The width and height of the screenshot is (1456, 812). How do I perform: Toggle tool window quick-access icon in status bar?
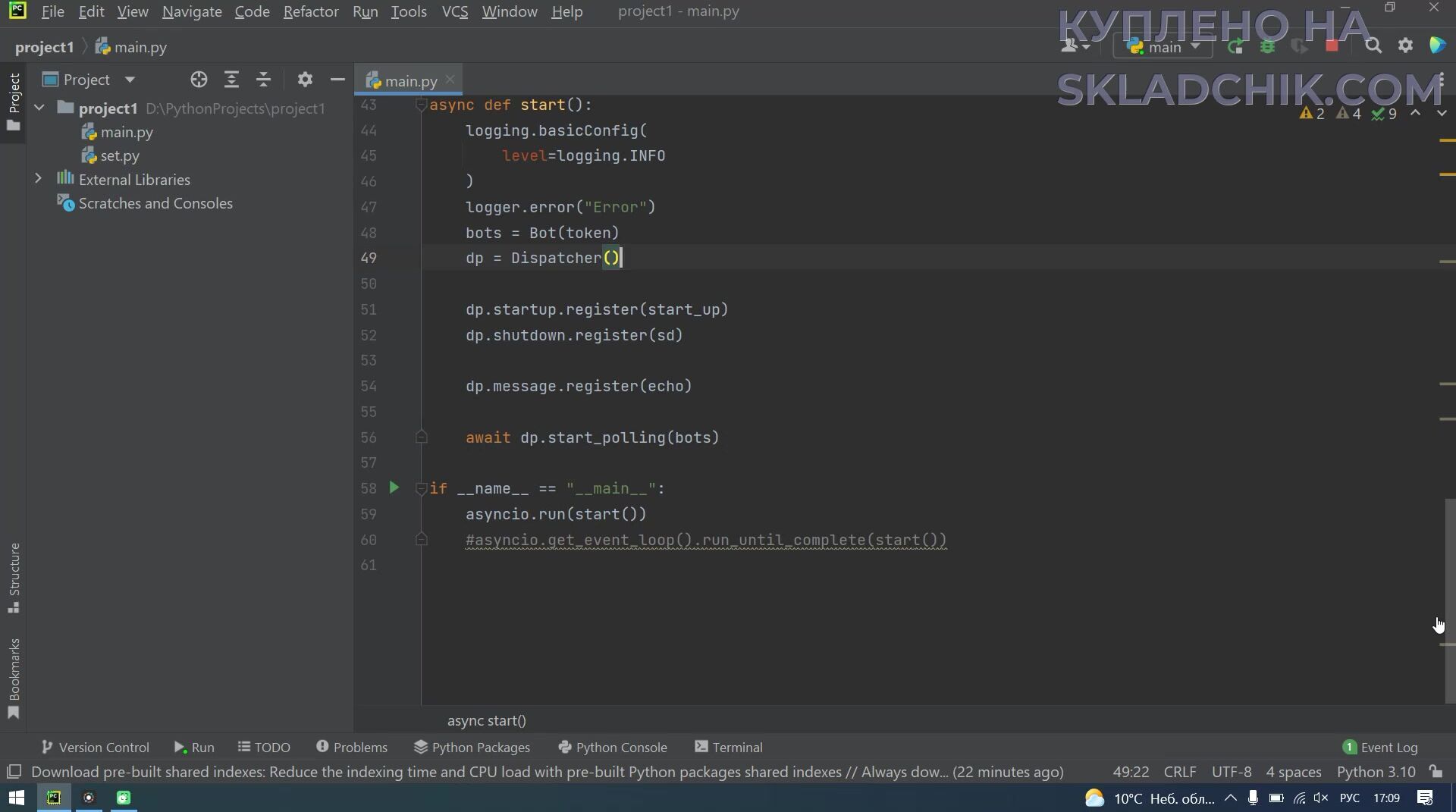[x=14, y=772]
